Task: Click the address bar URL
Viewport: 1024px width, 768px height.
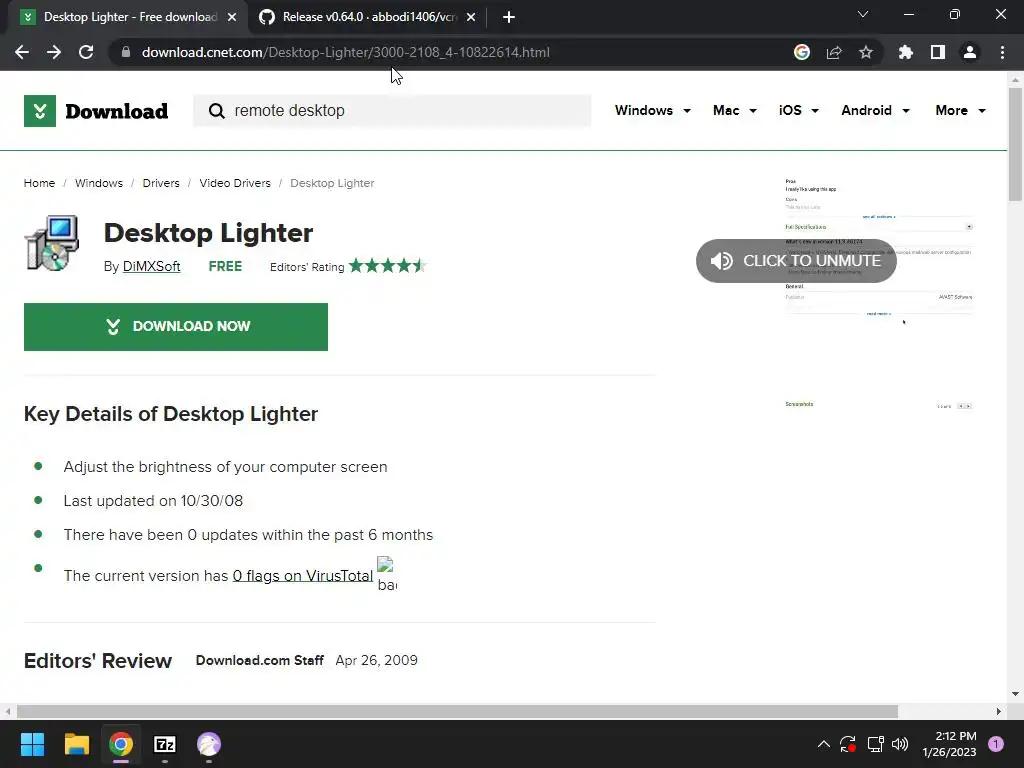Action: 345,52
